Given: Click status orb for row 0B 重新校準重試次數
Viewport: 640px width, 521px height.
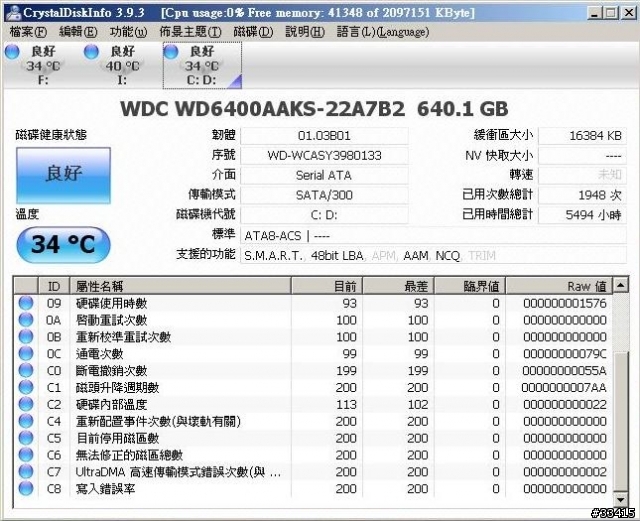Looking at the screenshot, I should tap(26, 336).
